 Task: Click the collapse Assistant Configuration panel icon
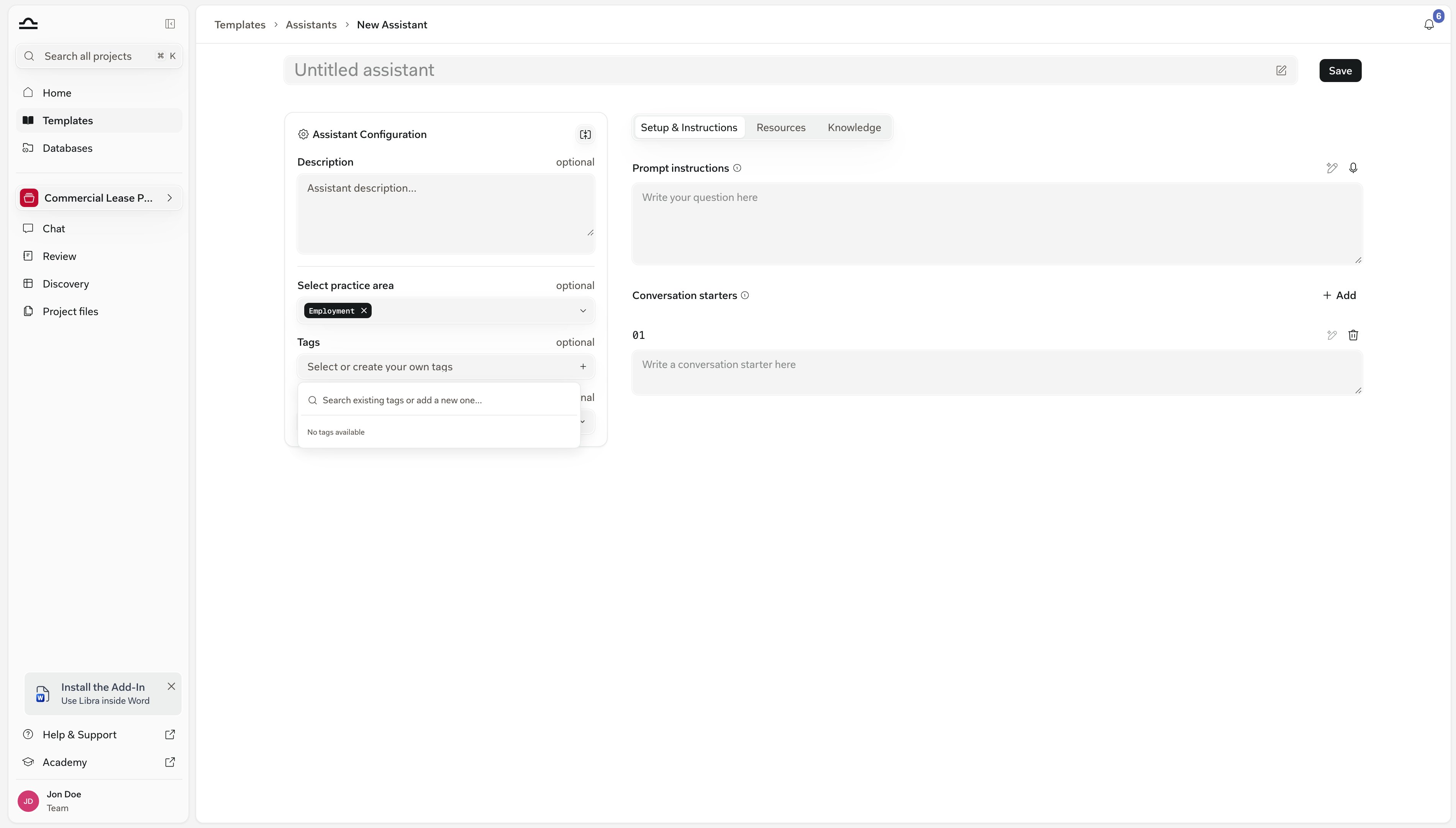pos(585,135)
